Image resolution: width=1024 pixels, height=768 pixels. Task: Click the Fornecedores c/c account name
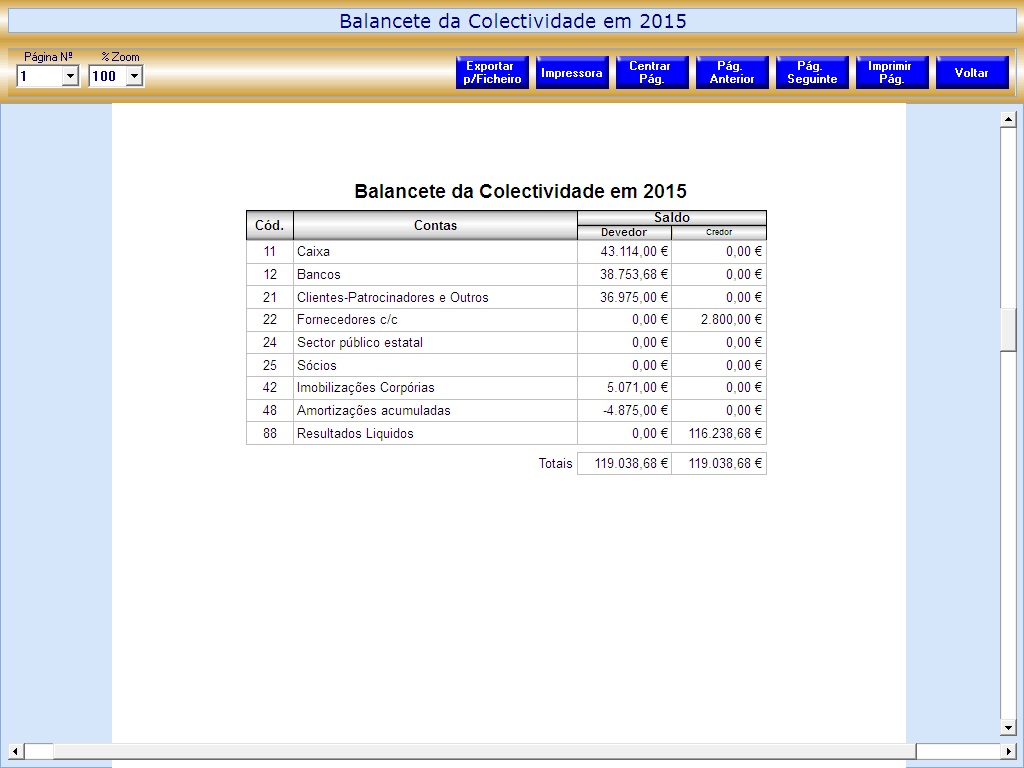pos(347,319)
